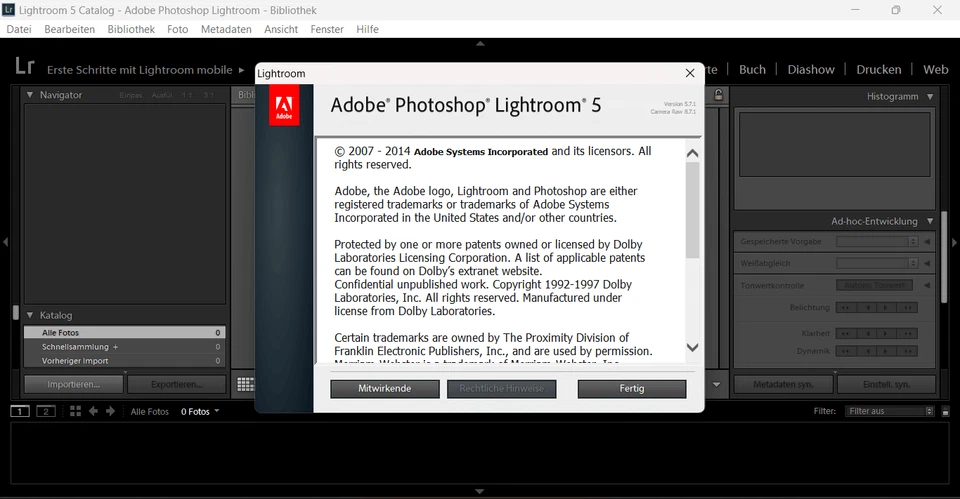Image resolution: width=960 pixels, height=499 pixels.
Task: Click the Metadaten syn. button
Action: tap(783, 385)
